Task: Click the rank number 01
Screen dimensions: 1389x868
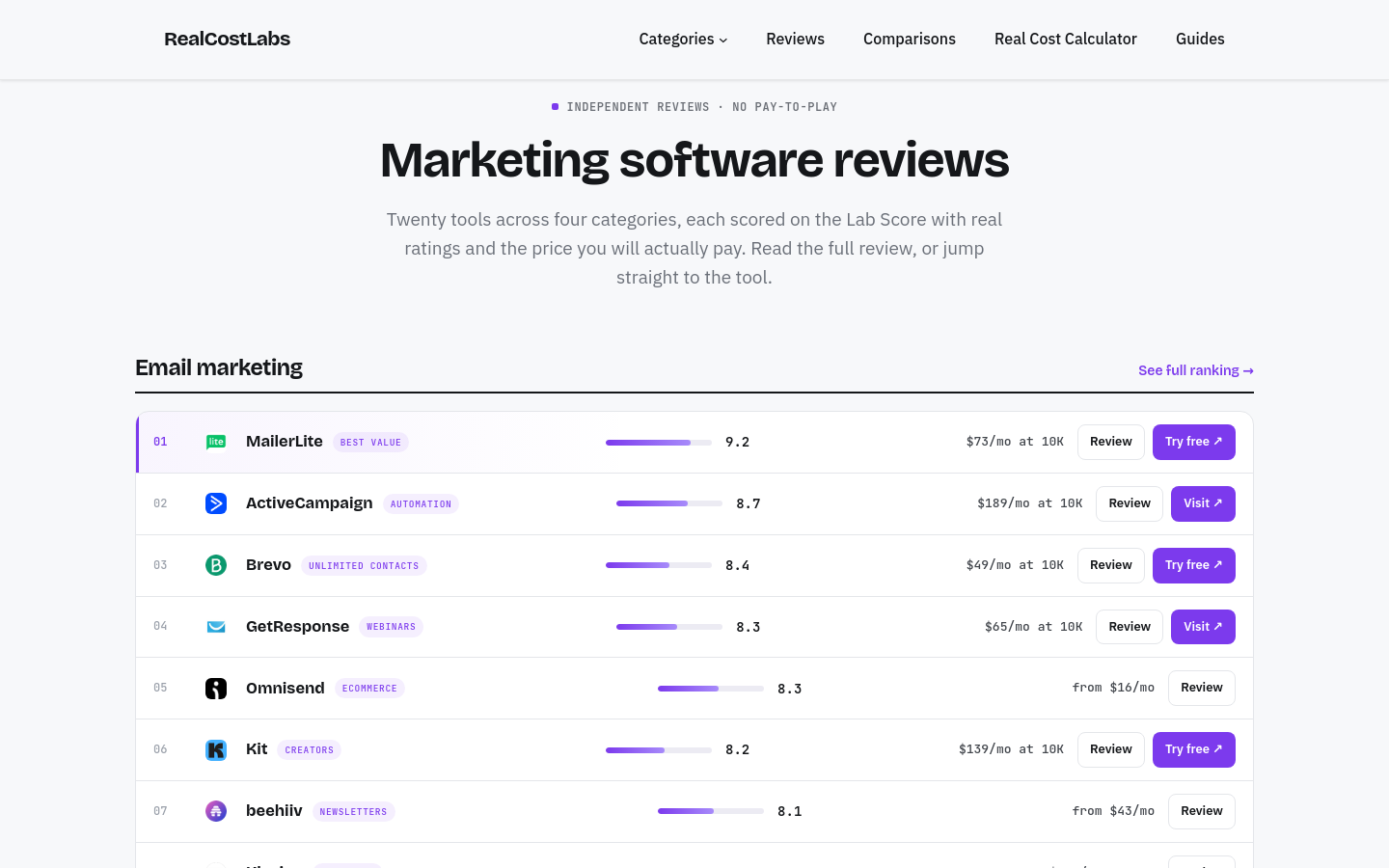Action: [160, 442]
